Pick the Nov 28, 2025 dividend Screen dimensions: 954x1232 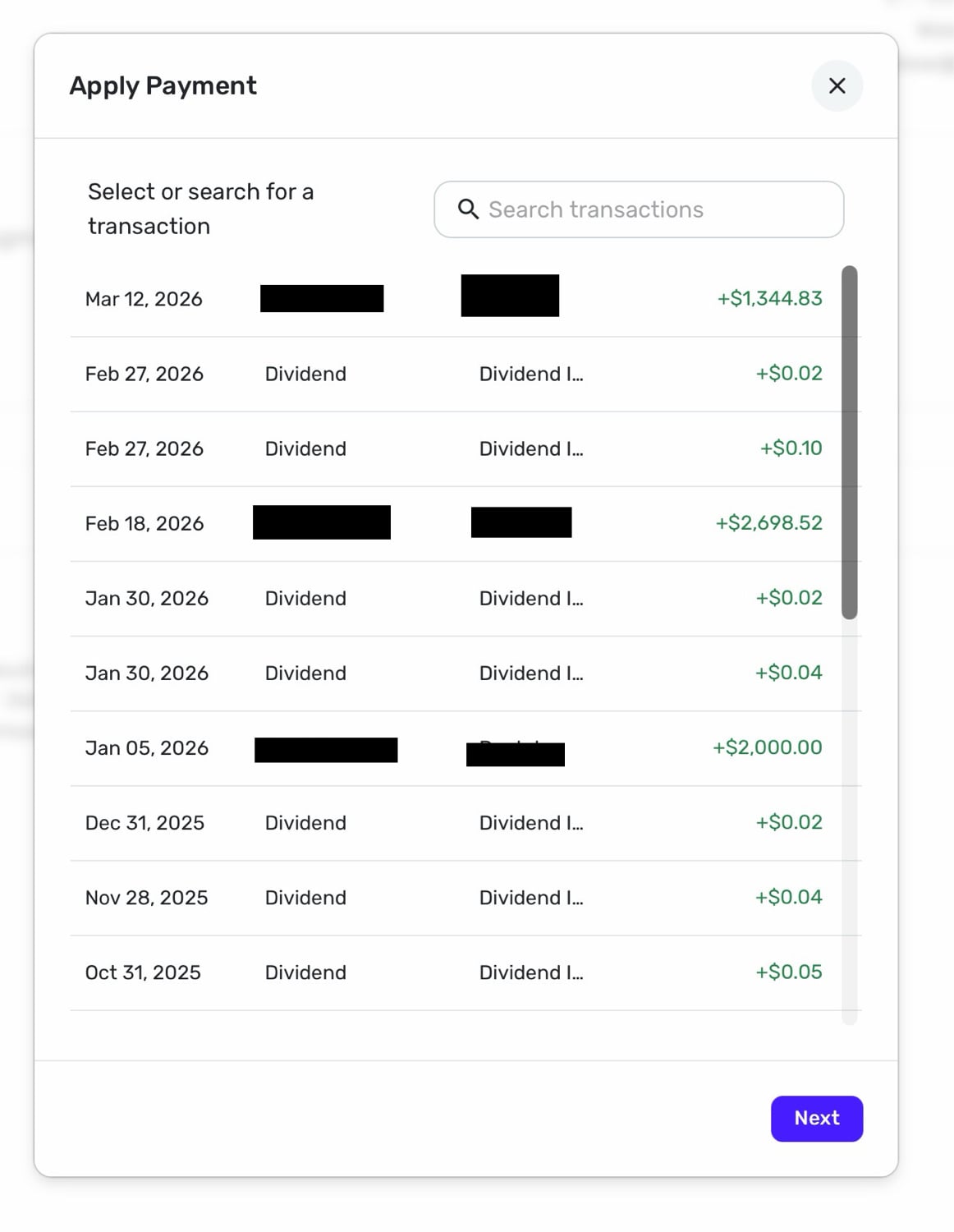coord(146,898)
